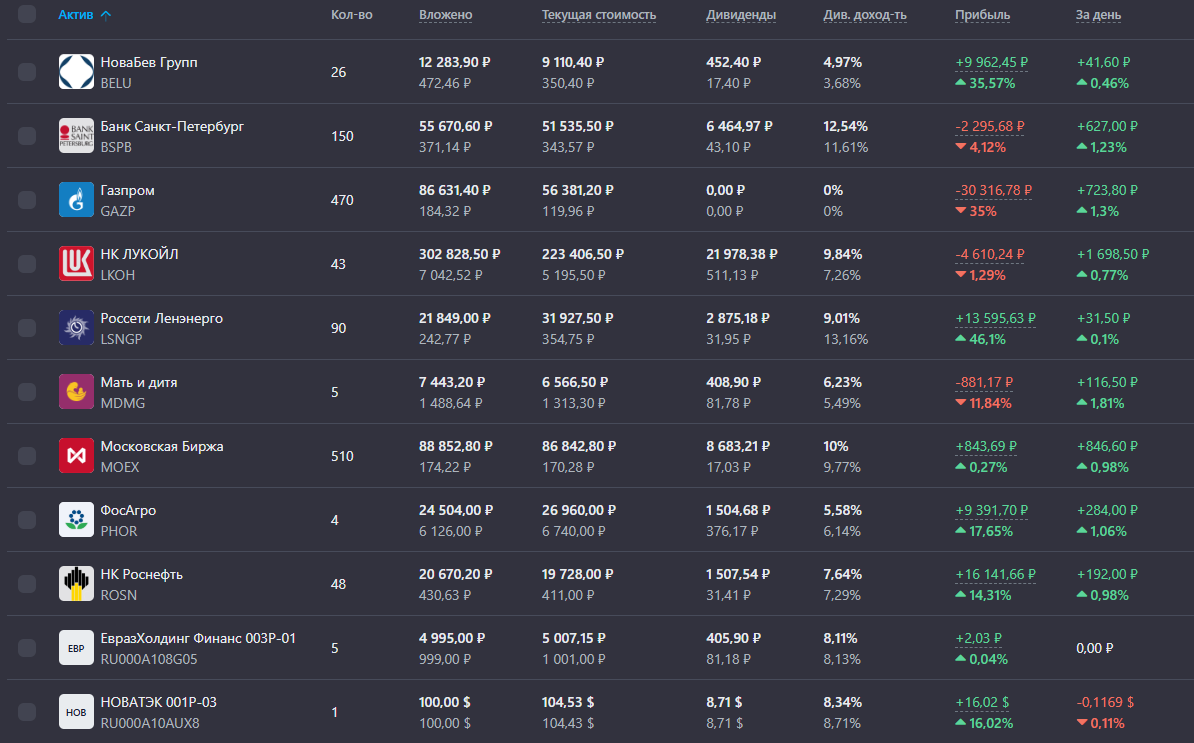Sort by the Кол-во column header

click(352, 14)
